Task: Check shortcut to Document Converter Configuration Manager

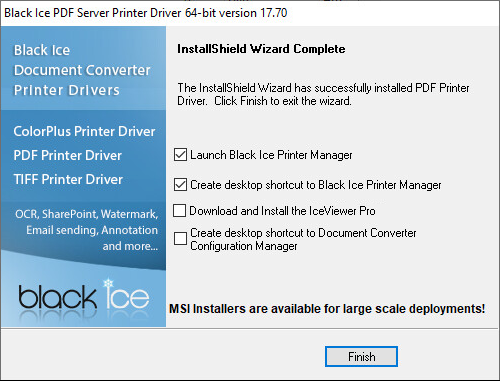Action: click(x=180, y=239)
